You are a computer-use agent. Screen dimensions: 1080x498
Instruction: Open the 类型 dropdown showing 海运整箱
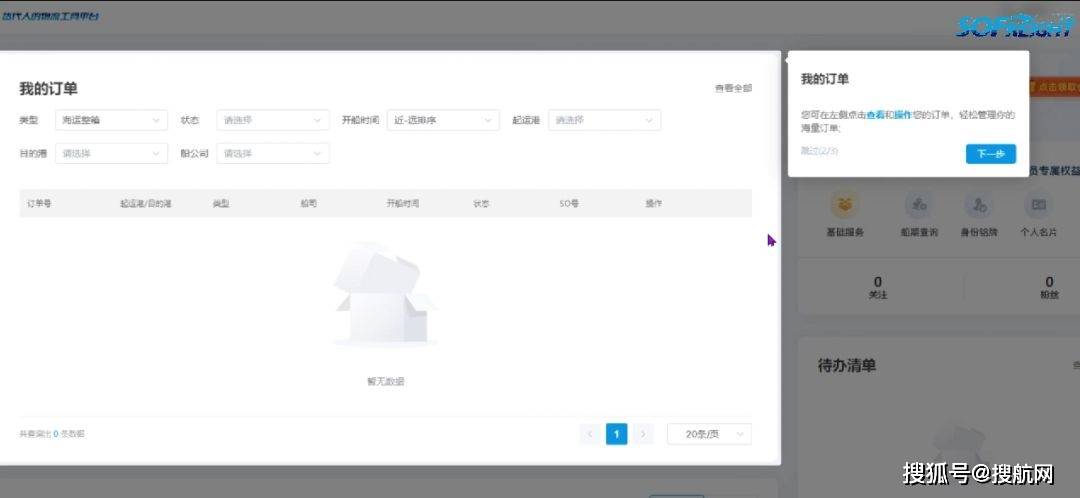pos(111,120)
